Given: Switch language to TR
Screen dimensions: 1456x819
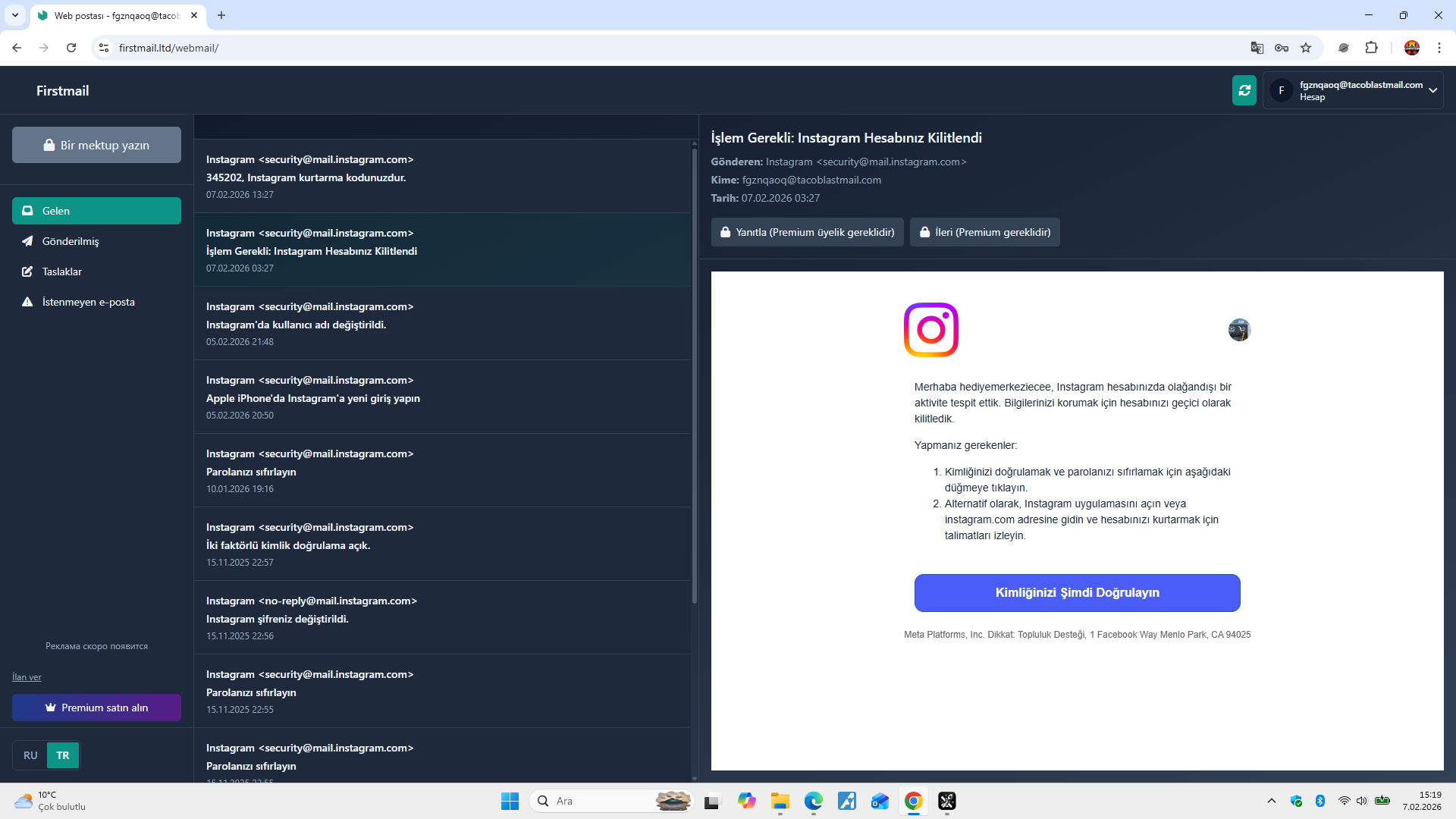Looking at the screenshot, I should (x=63, y=755).
